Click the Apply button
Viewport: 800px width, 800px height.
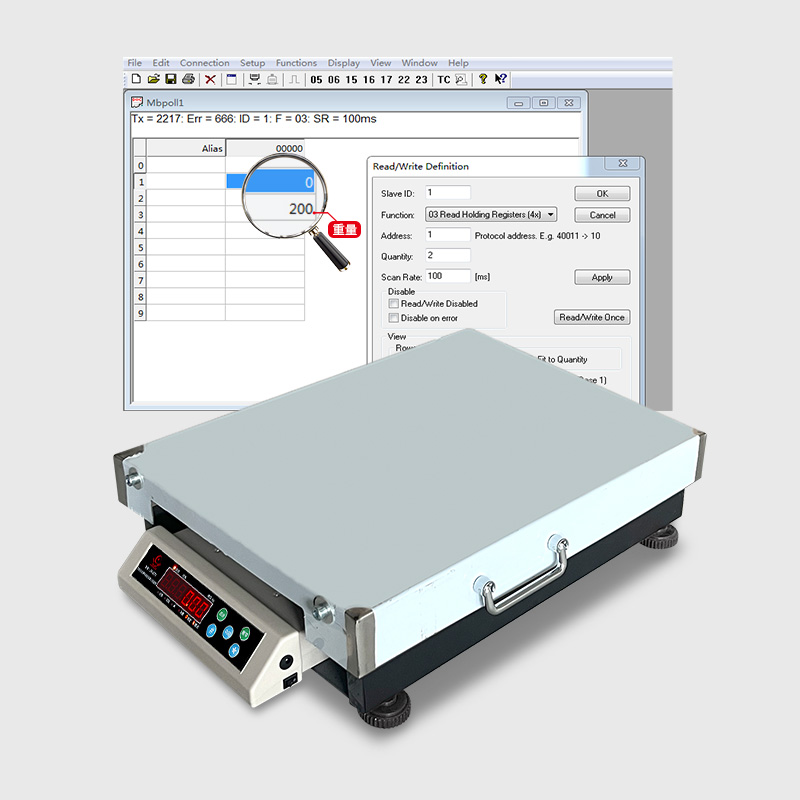(602, 278)
